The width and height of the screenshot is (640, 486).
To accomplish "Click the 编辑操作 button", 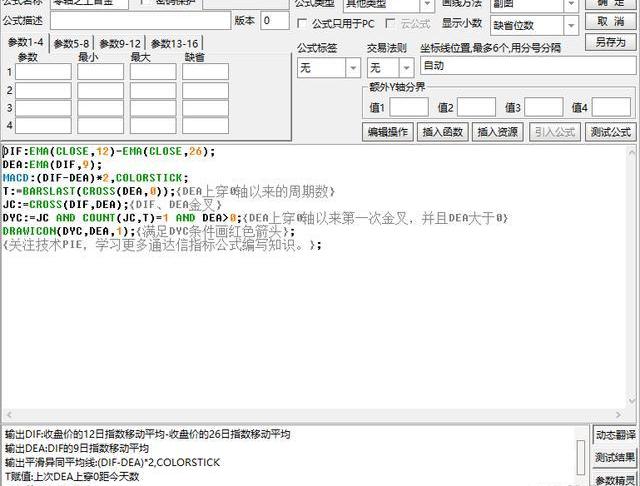I will point(387,131).
